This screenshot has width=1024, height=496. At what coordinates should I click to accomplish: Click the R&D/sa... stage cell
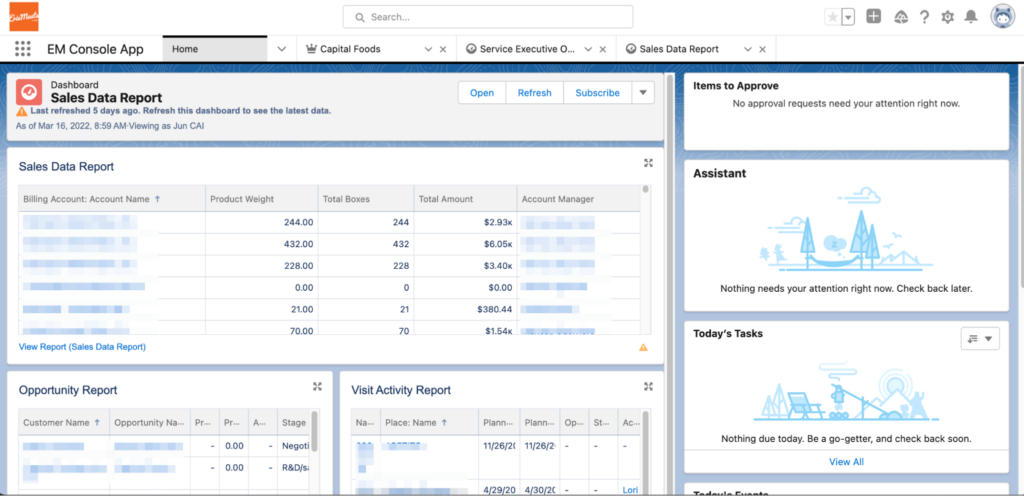(295, 467)
